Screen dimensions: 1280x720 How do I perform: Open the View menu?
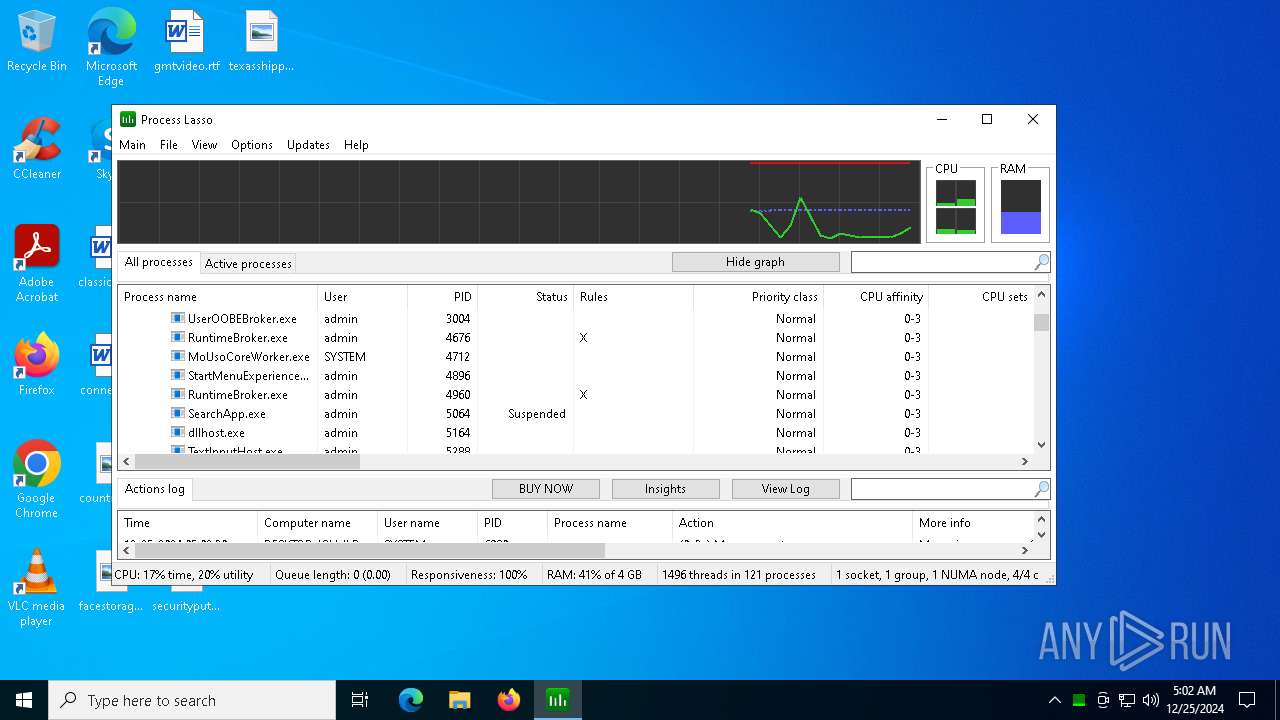point(204,145)
